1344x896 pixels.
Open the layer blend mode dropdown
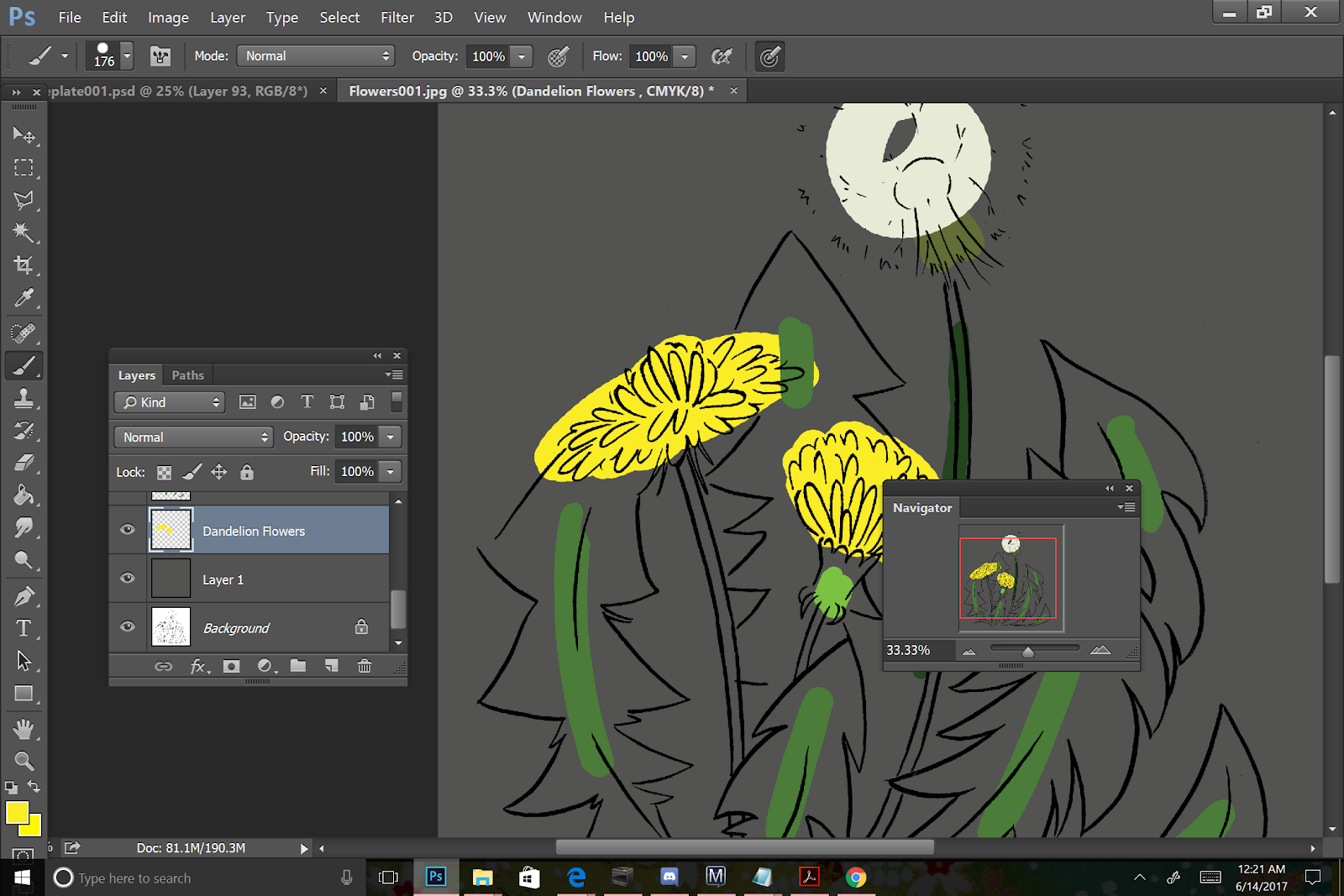point(193,437)
